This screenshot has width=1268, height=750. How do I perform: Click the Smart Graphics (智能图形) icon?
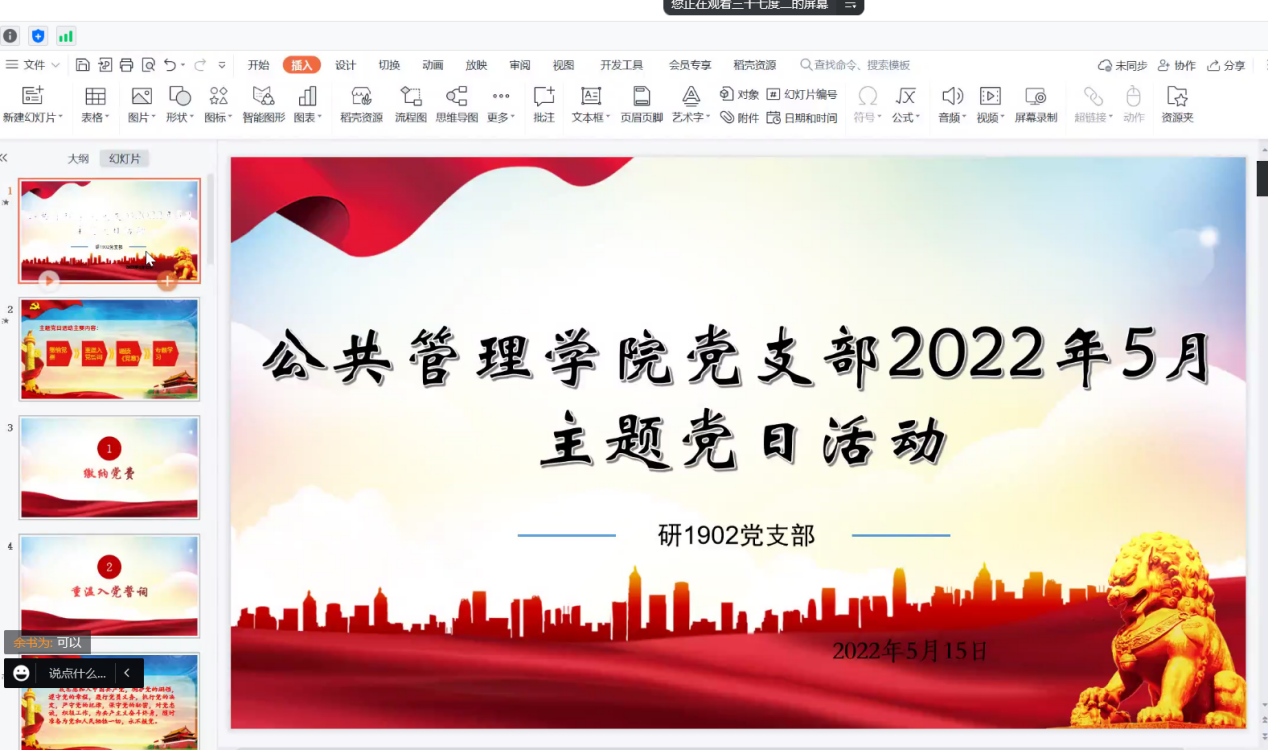pos(263,104)
